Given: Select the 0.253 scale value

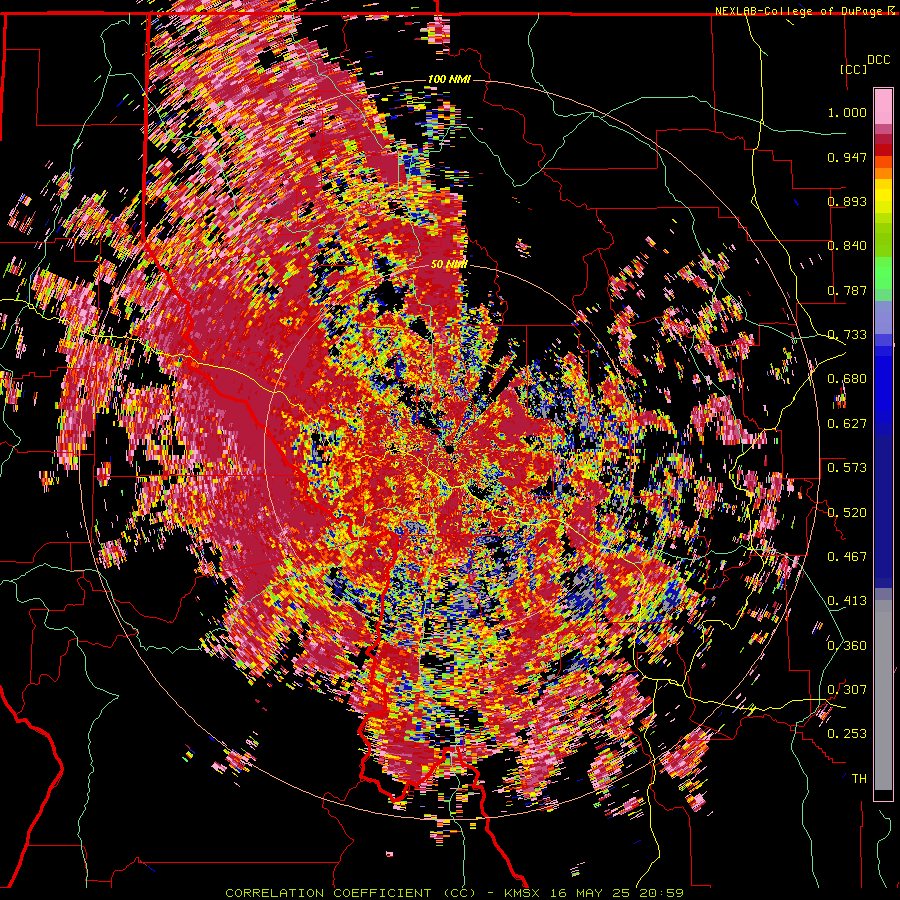Looking at the screenshot, I should pos(847,734).
